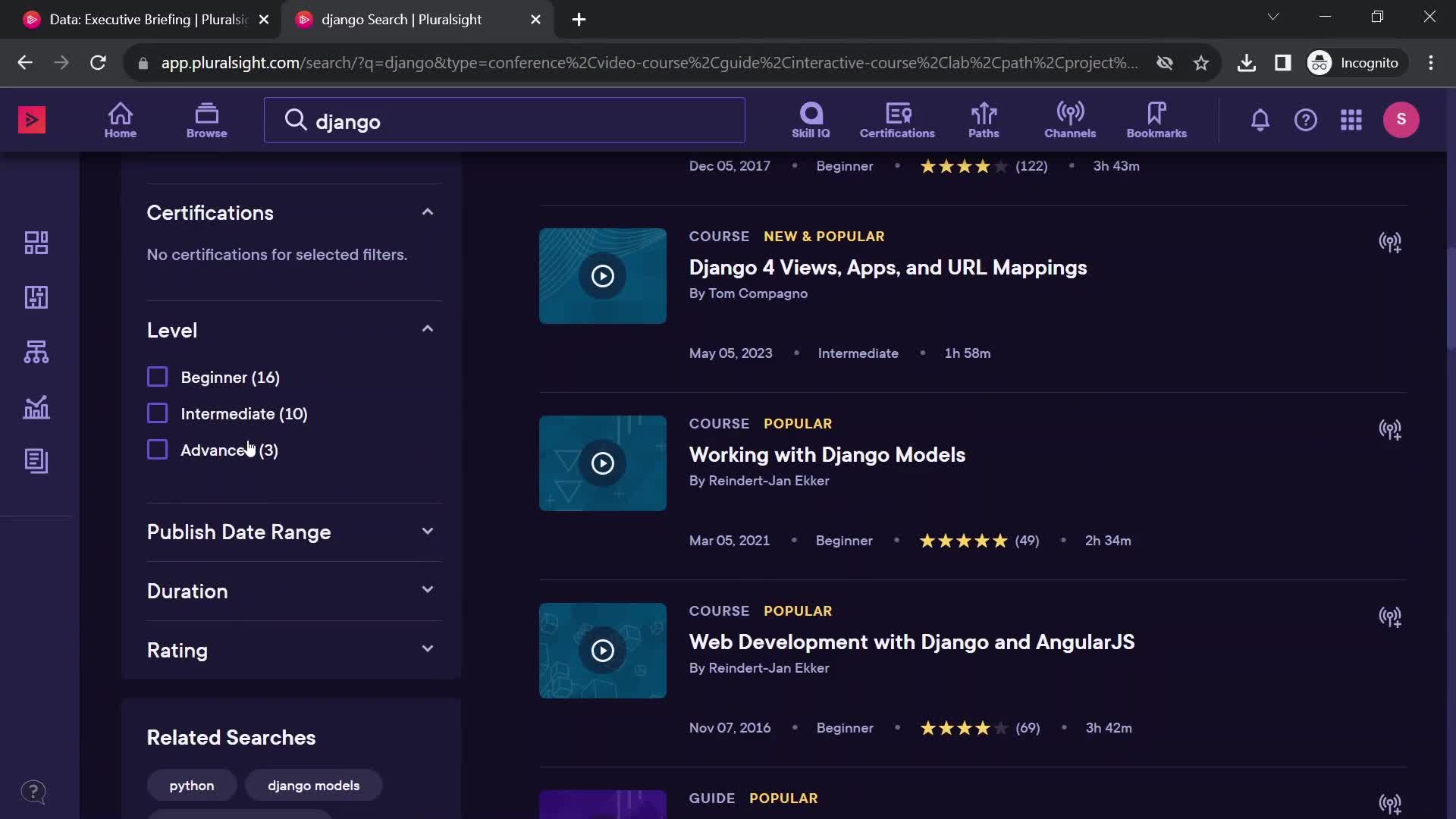Click the python related search button
The width and height of the screenshot is (1456, 819).
pyautogui.click(x=191, y=785)
